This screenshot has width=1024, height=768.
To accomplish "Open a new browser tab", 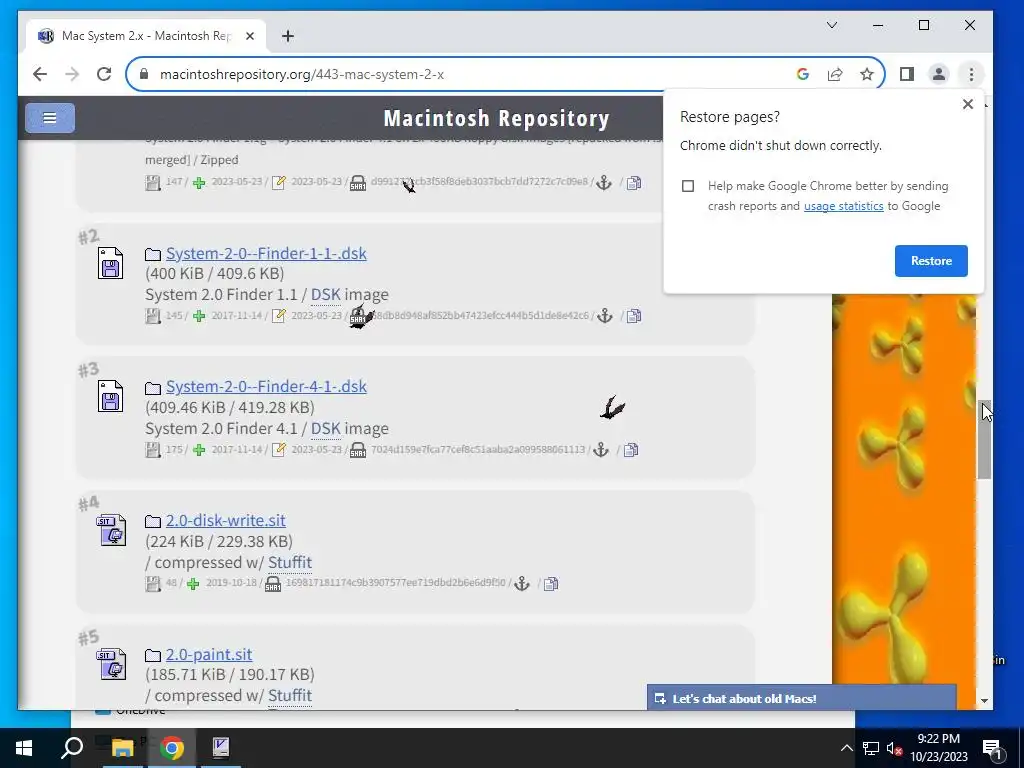I will click(288, 36).
